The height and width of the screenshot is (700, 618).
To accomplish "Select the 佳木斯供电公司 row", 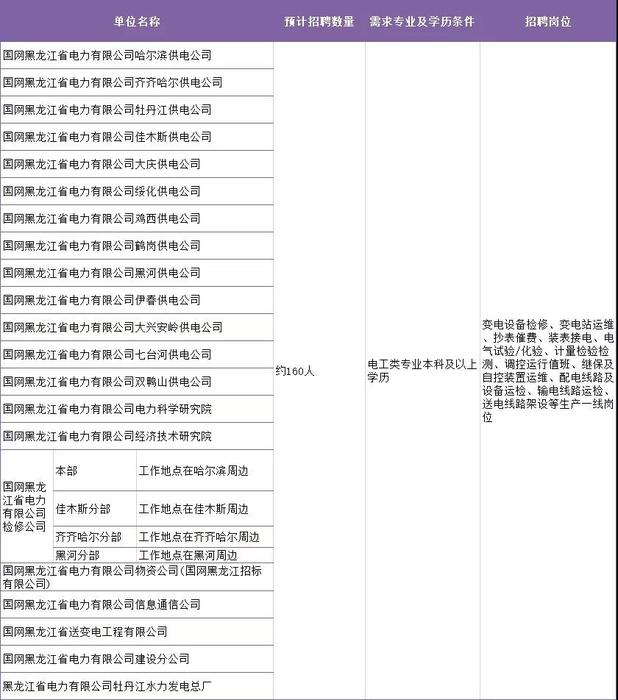I will tap(137, 137).
